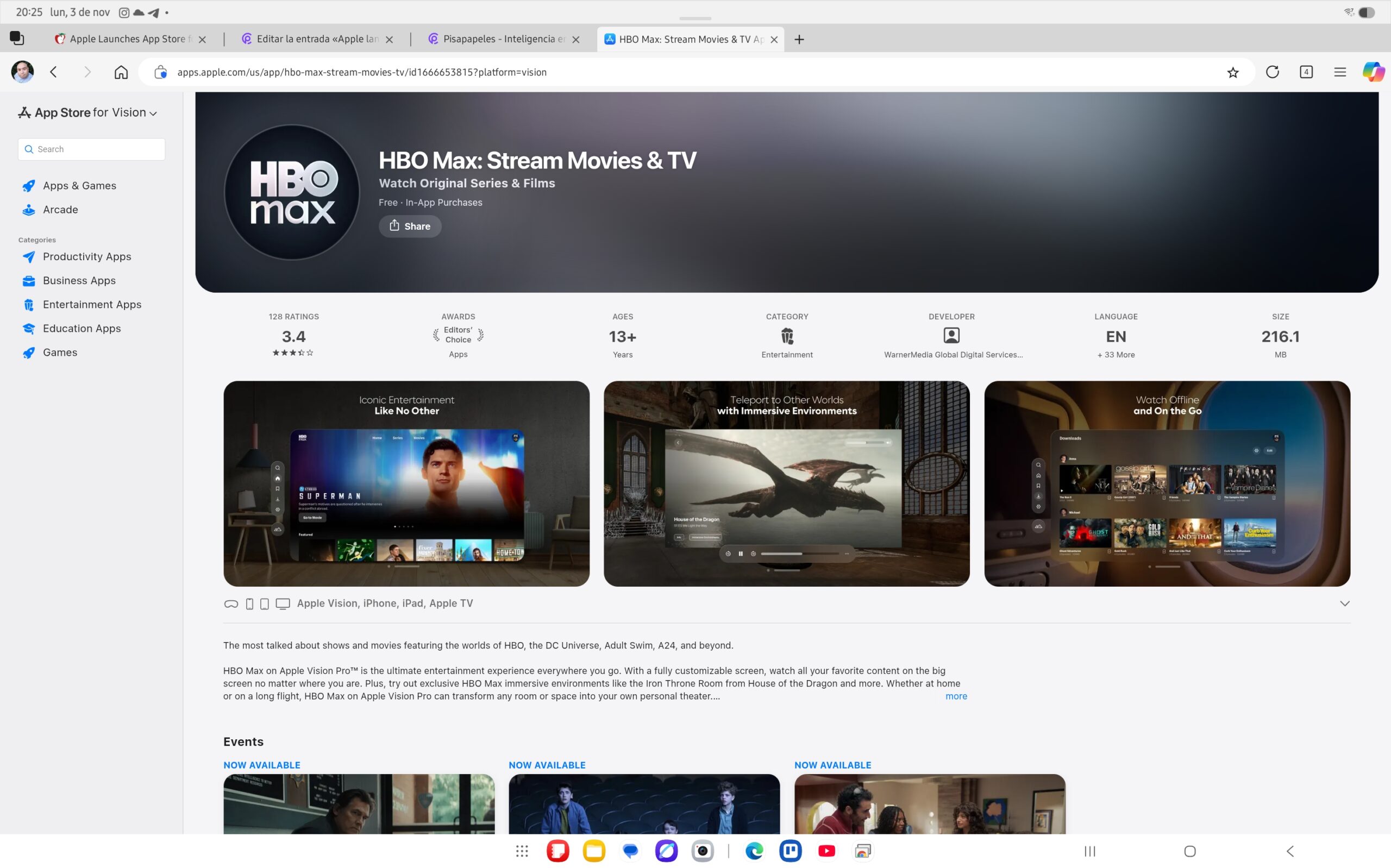Expand description with the more link

pos(956,696)
